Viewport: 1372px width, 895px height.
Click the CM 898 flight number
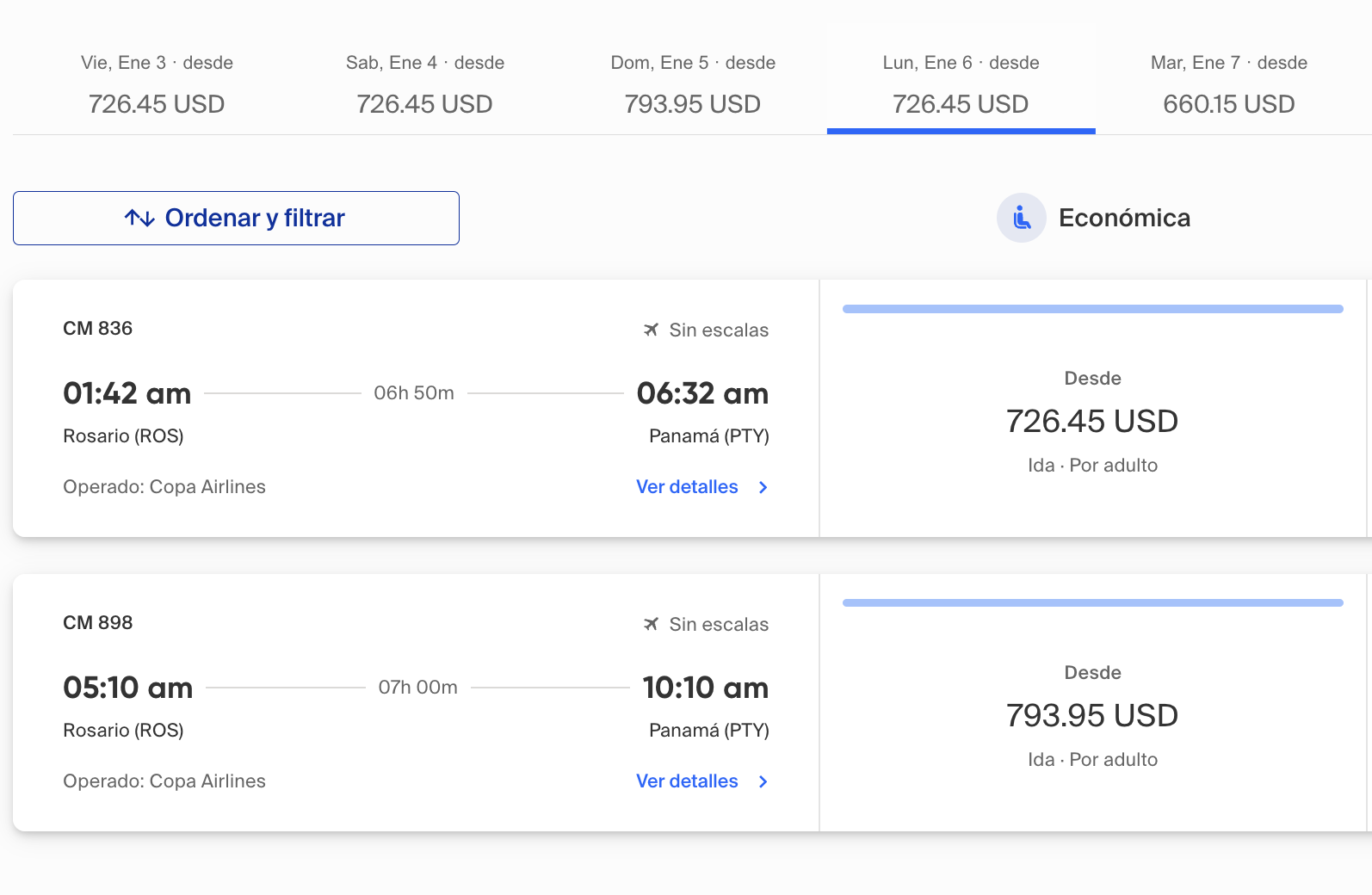tap(97, 623)
